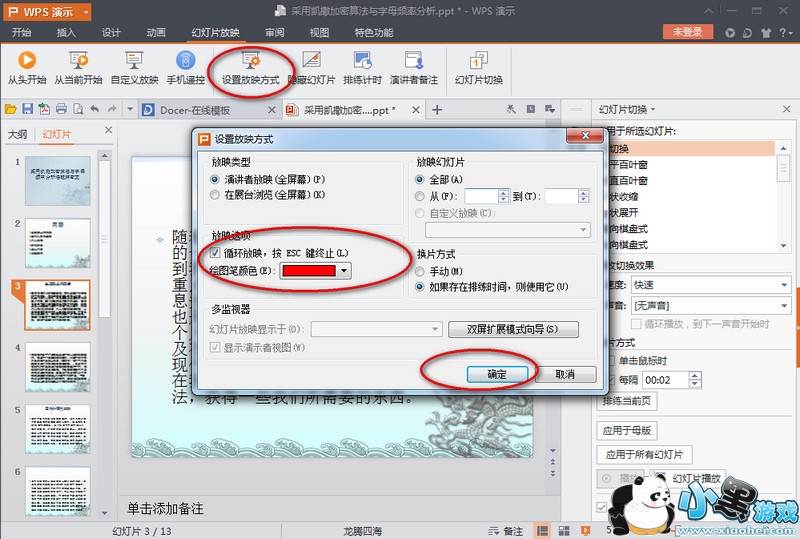Toggle 每隔 timed-advance checkbox
The width and height of the screenshot is (800, 539).
tap(611, 380)
